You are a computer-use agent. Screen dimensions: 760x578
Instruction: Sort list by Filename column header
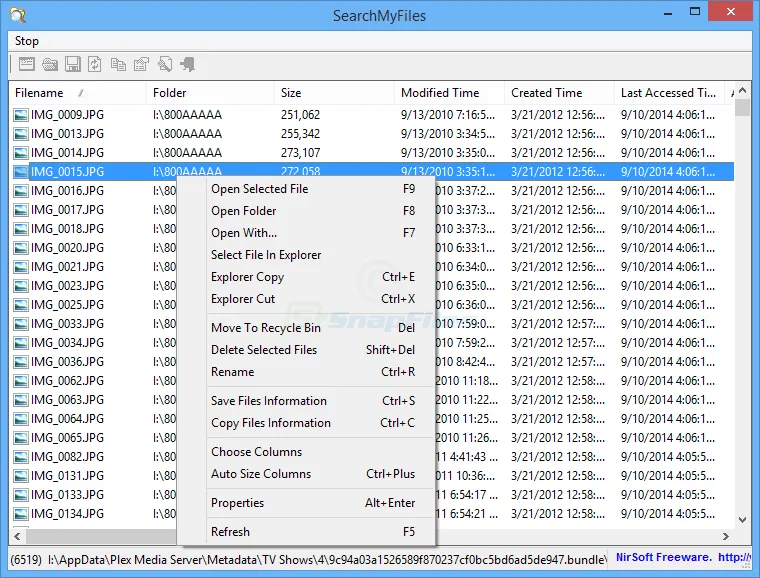coord(40,93)
